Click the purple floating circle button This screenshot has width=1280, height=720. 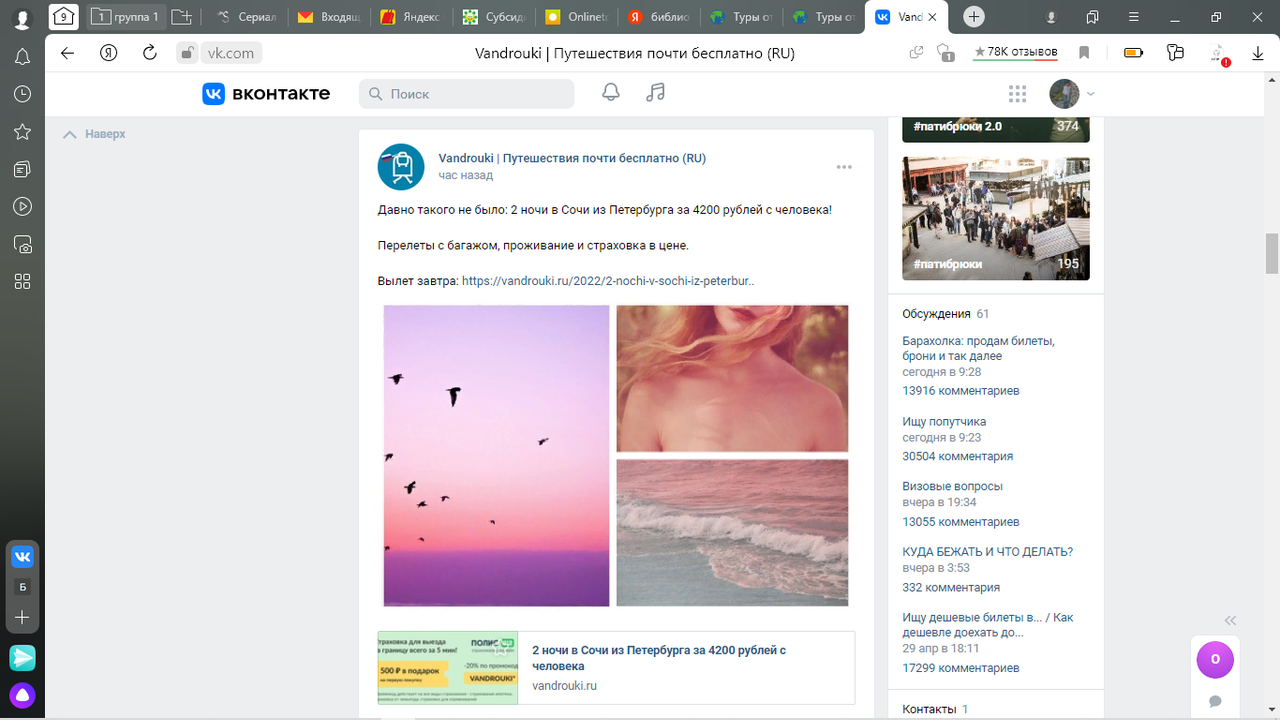coord(1215,659)
